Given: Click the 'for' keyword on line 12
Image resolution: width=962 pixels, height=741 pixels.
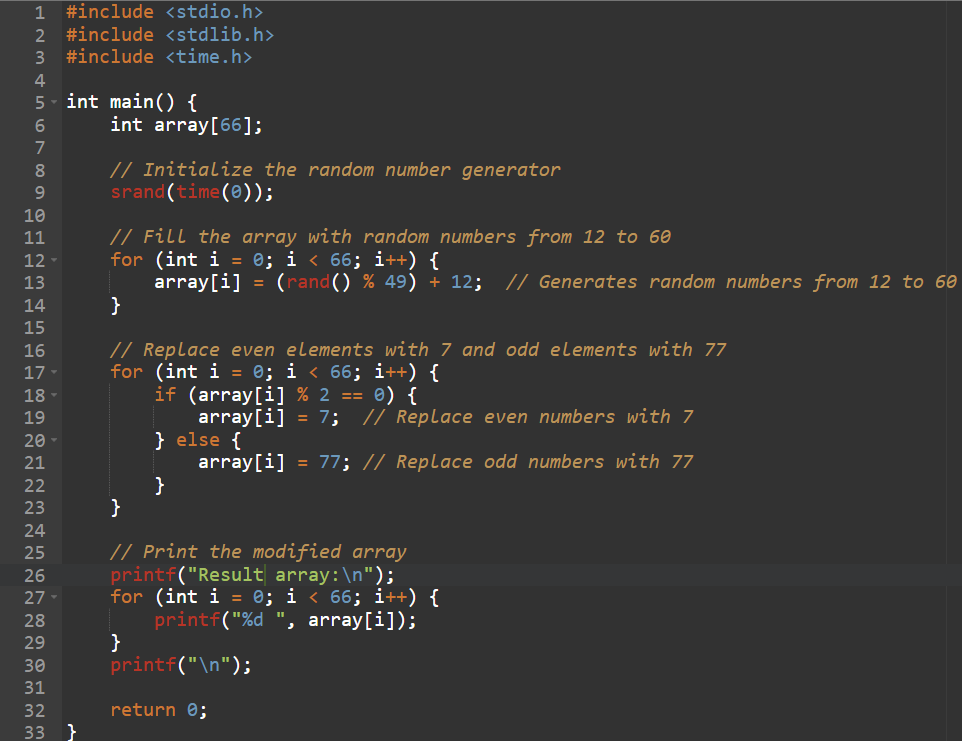Looking at the screenshot, I should (x=126, y=260).
